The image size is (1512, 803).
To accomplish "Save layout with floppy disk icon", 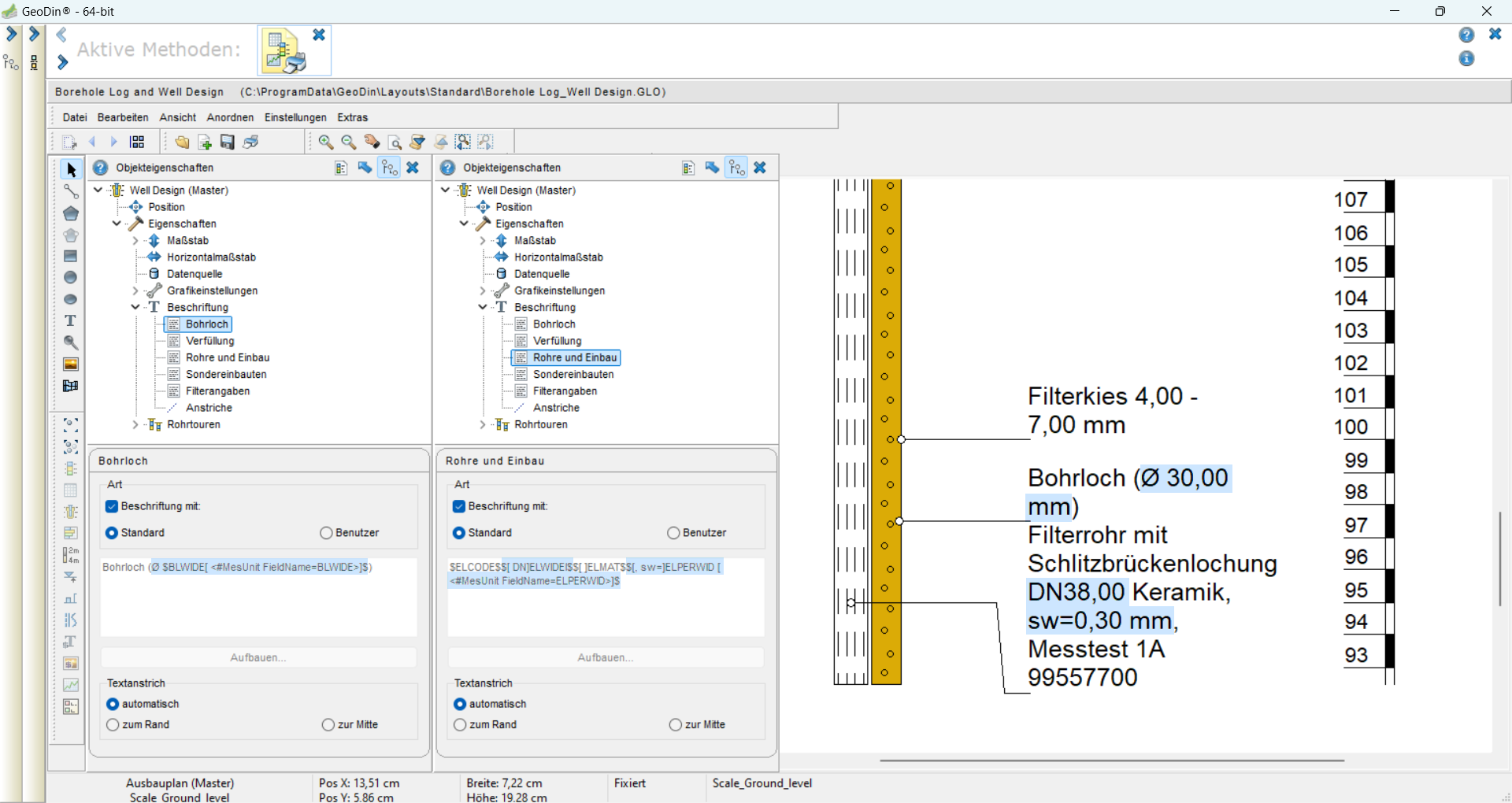I will [228, 142].
